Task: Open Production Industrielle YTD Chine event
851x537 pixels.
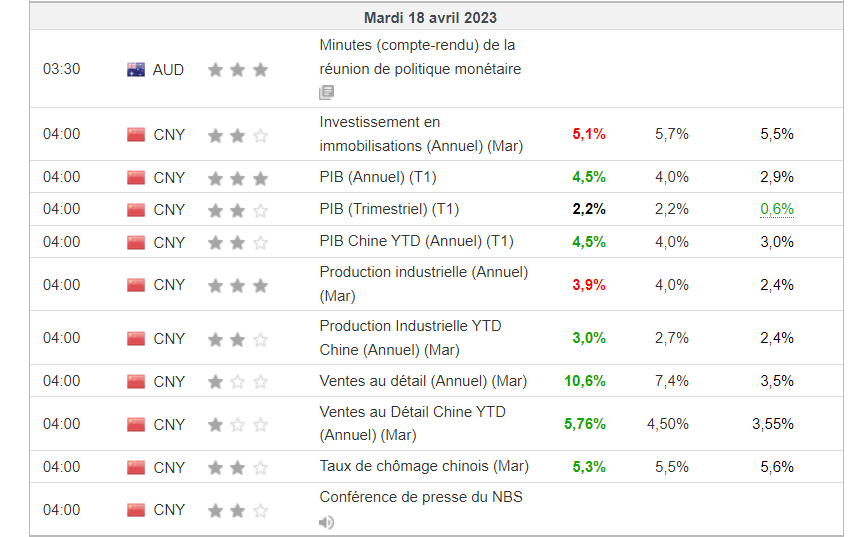Action: pos(410,338)
